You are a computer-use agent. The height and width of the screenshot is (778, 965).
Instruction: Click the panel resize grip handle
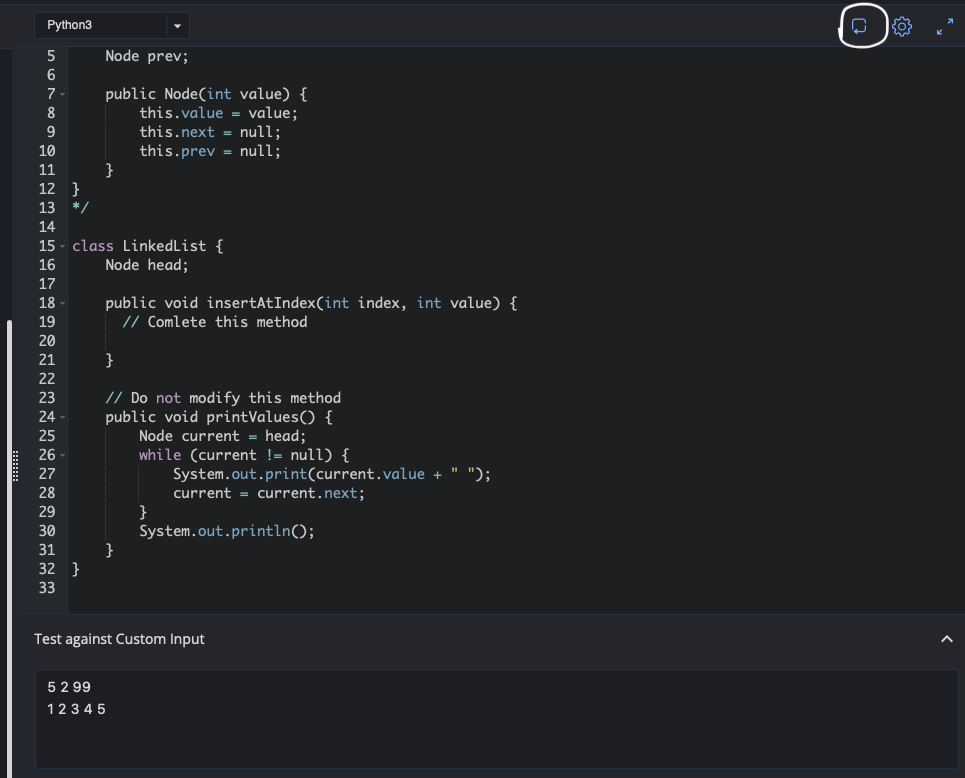coord(15,466)
